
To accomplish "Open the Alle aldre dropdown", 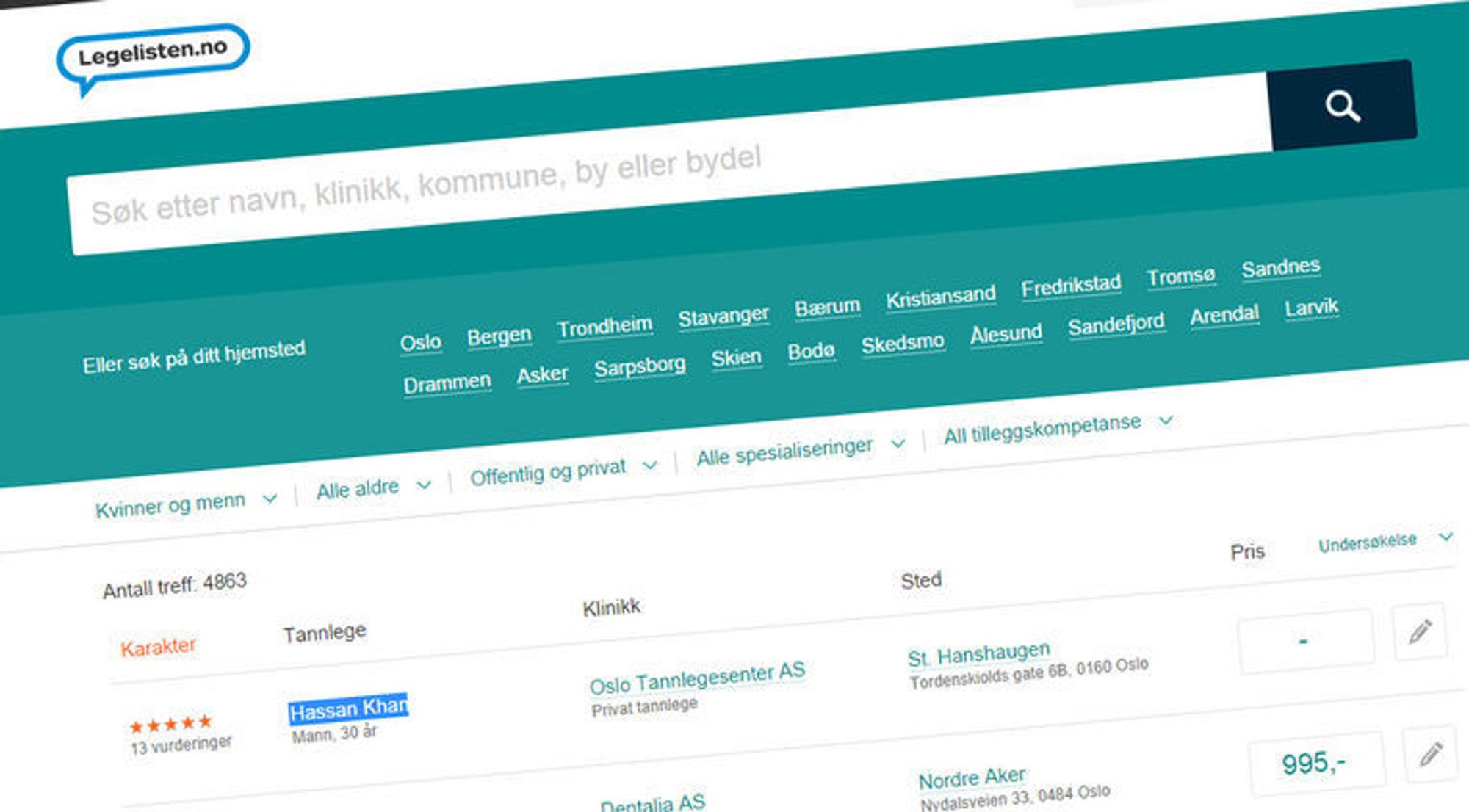I will 373,487.
